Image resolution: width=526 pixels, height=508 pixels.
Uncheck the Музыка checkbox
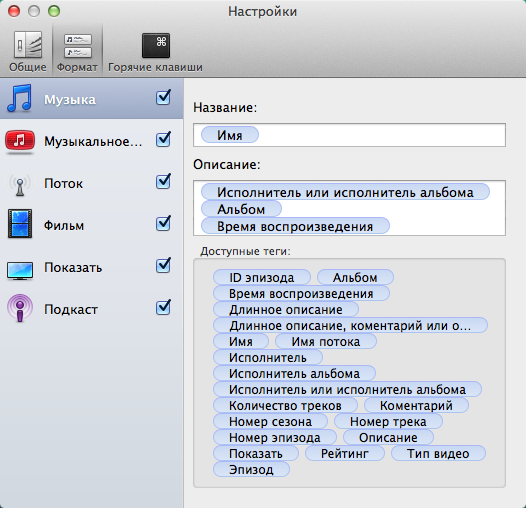(163, 98)
